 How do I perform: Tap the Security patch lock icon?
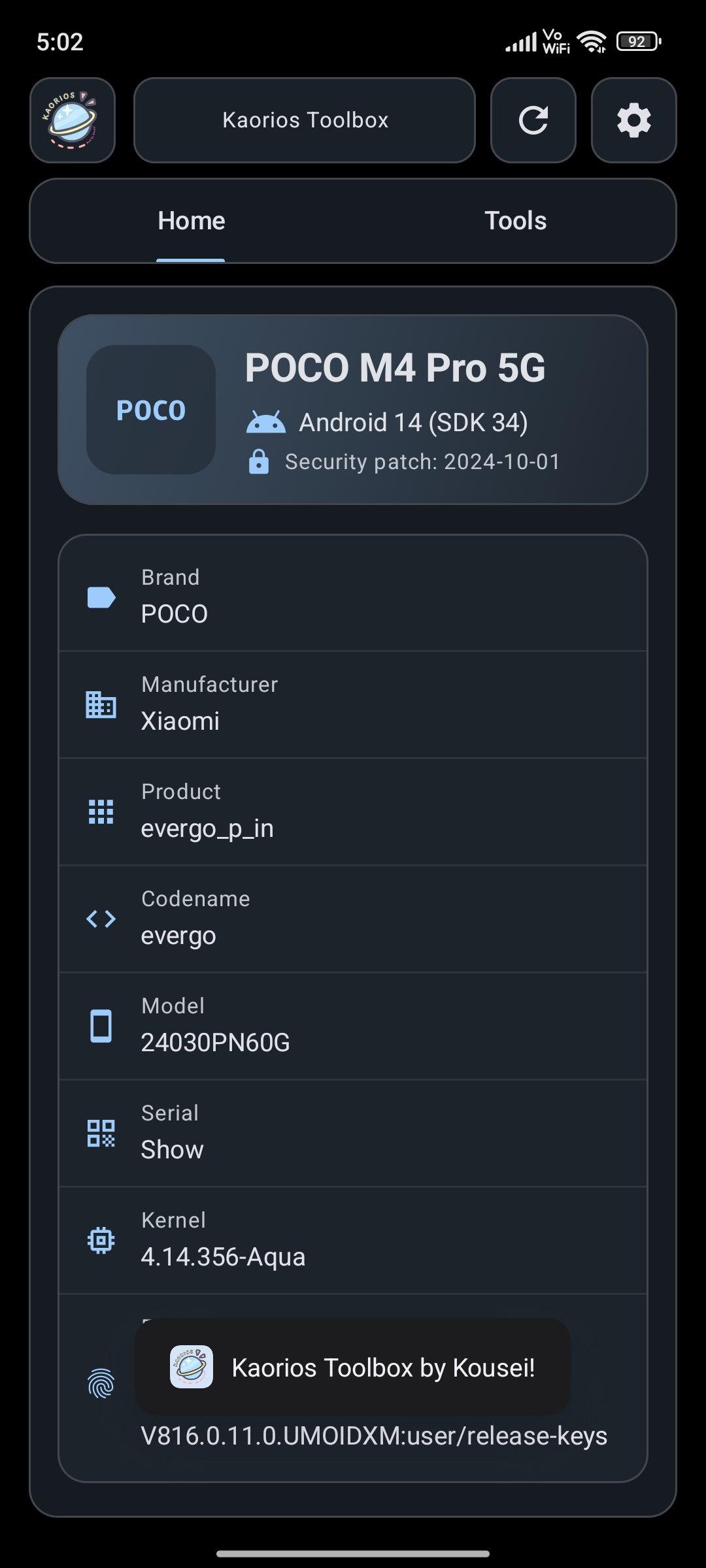point(259,461)
